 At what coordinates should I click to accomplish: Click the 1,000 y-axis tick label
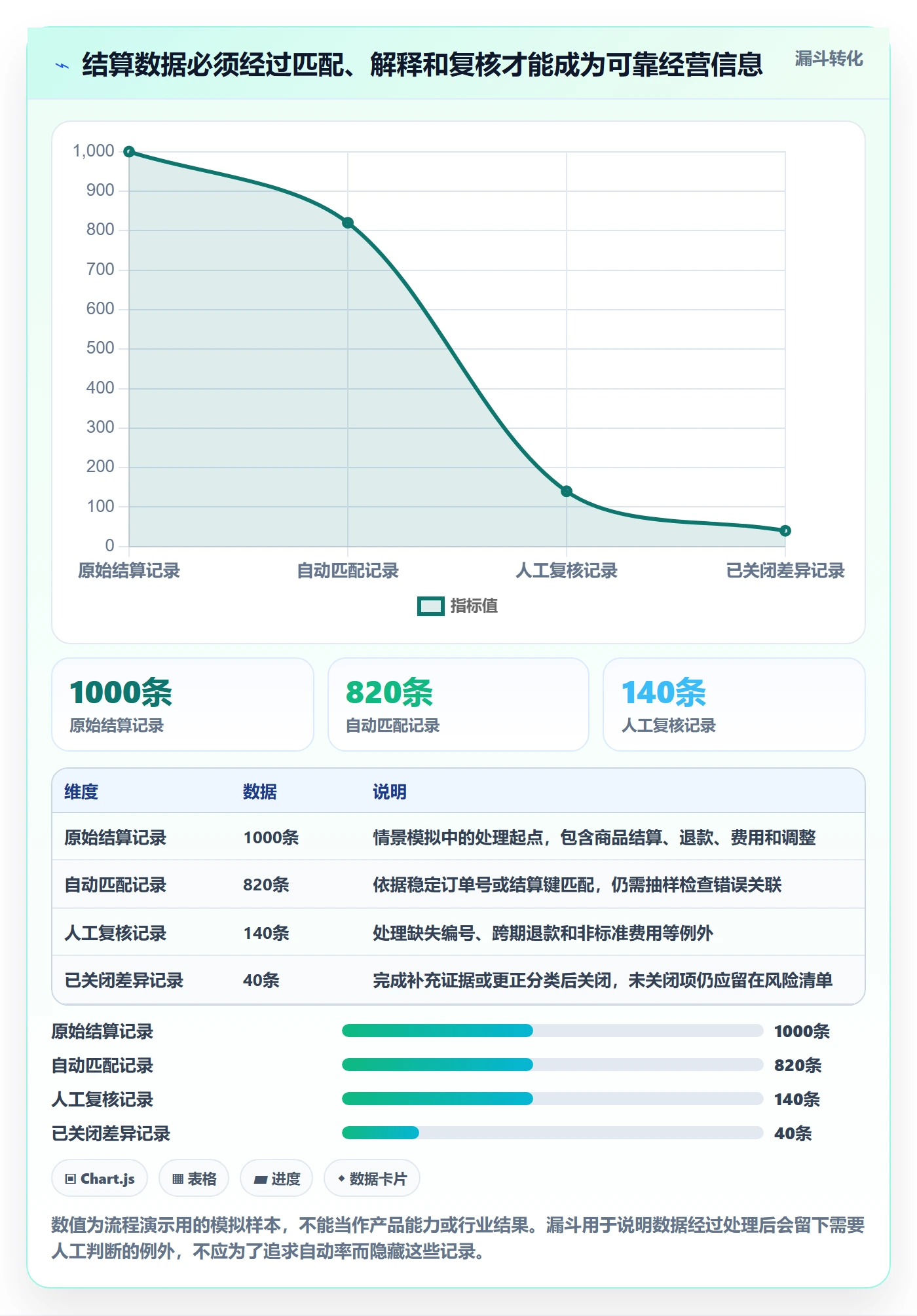pyautogui.click(x=94, y=151)
